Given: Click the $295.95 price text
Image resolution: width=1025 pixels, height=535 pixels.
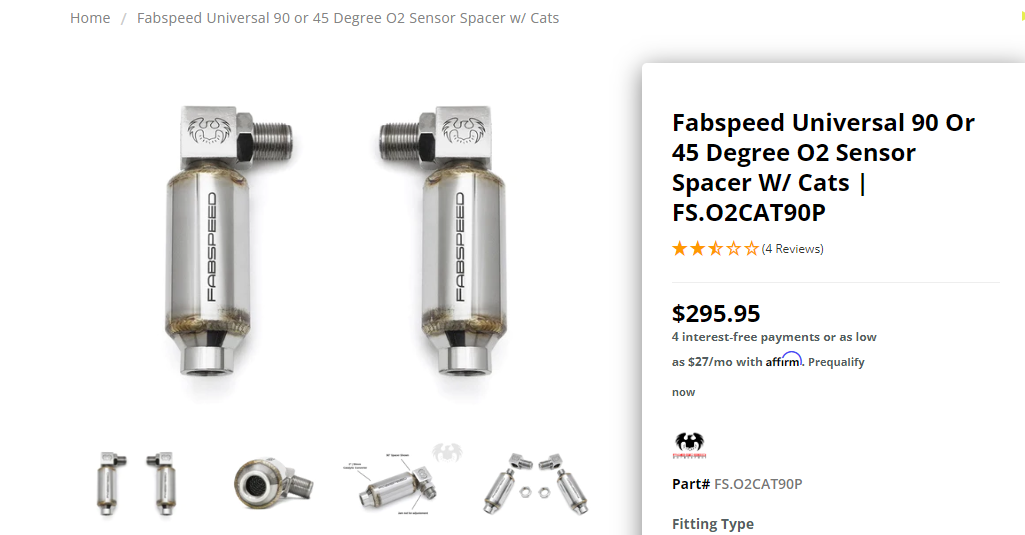Looking at the screenshot, I should pyautogui.click(x=716, y=313).
